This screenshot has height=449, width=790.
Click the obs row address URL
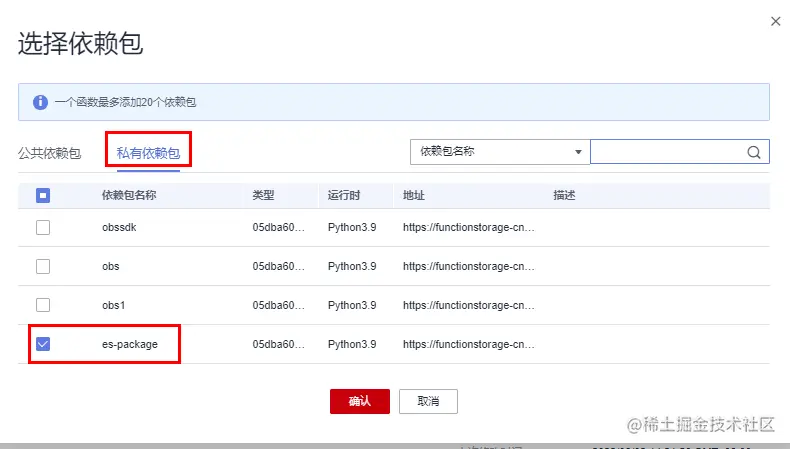click(x=469, y=266)
